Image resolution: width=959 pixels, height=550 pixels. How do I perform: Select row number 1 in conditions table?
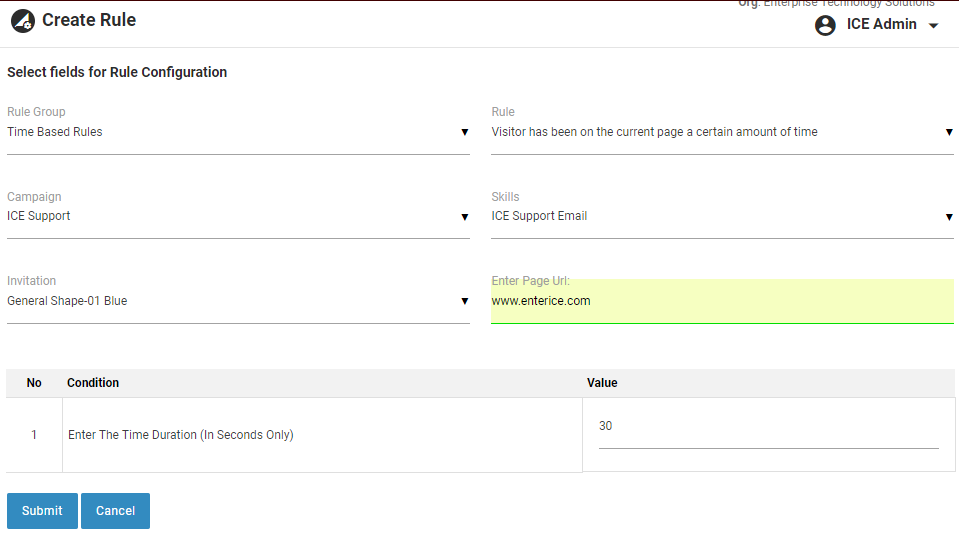click(x=34, y=435)
